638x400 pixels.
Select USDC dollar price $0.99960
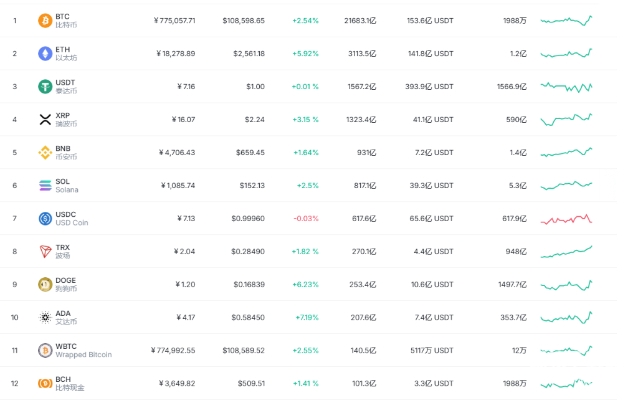248,219
